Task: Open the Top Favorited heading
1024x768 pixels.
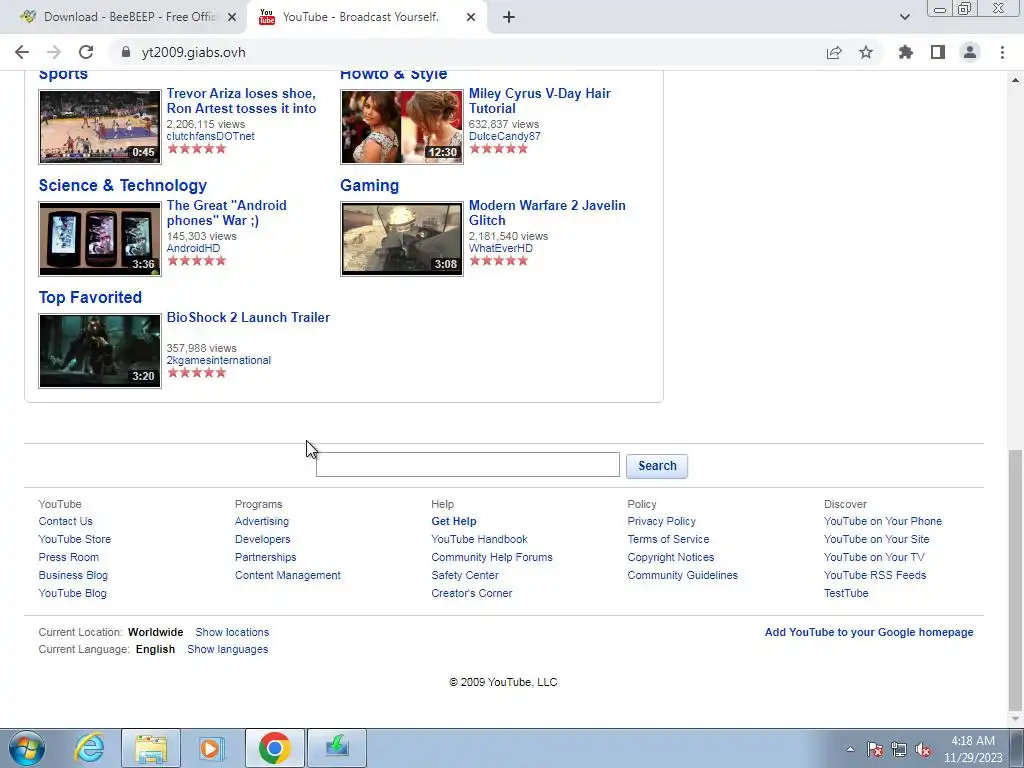Action: 90,297
